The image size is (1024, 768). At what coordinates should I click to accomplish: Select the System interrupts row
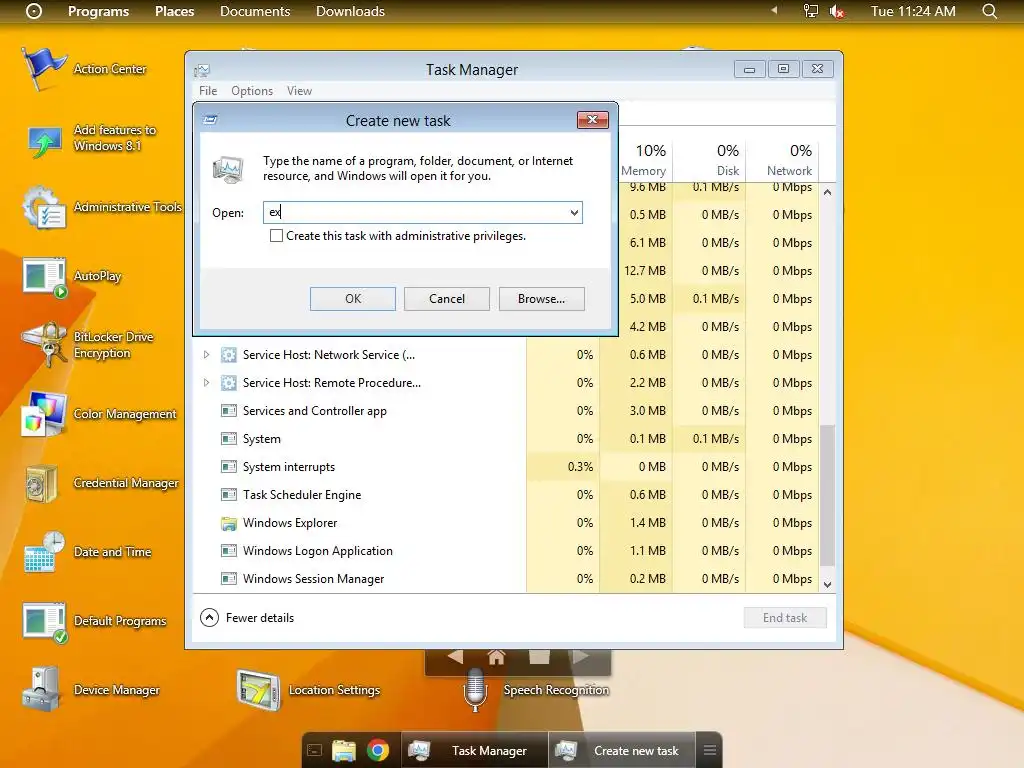coord(506,467)
